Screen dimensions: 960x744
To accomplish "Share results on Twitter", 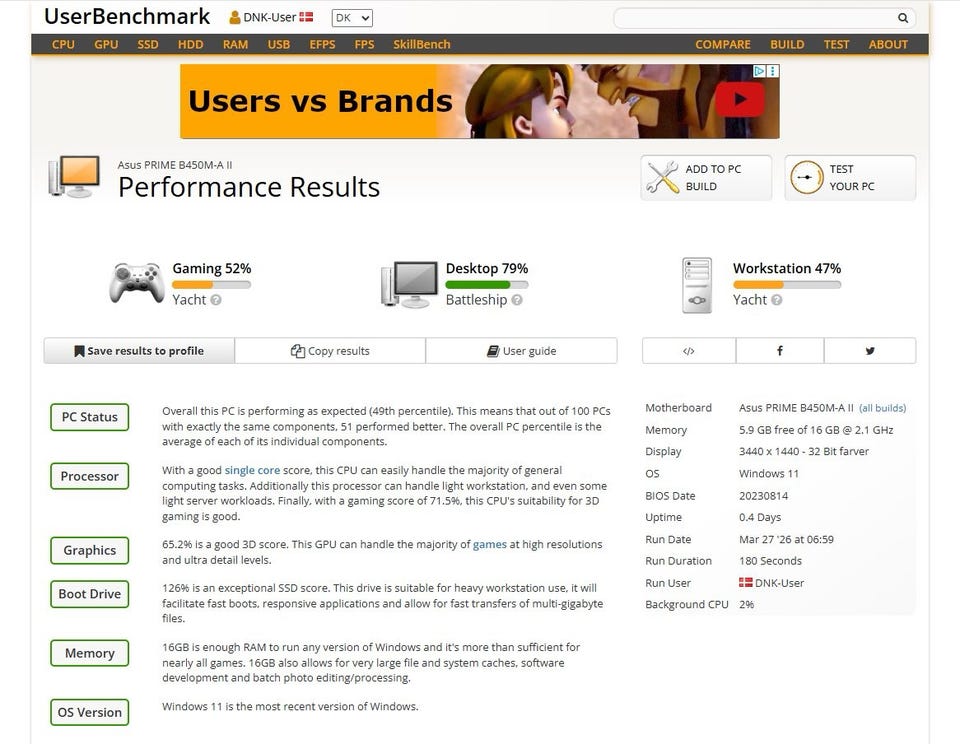I will tap(870, 351).
